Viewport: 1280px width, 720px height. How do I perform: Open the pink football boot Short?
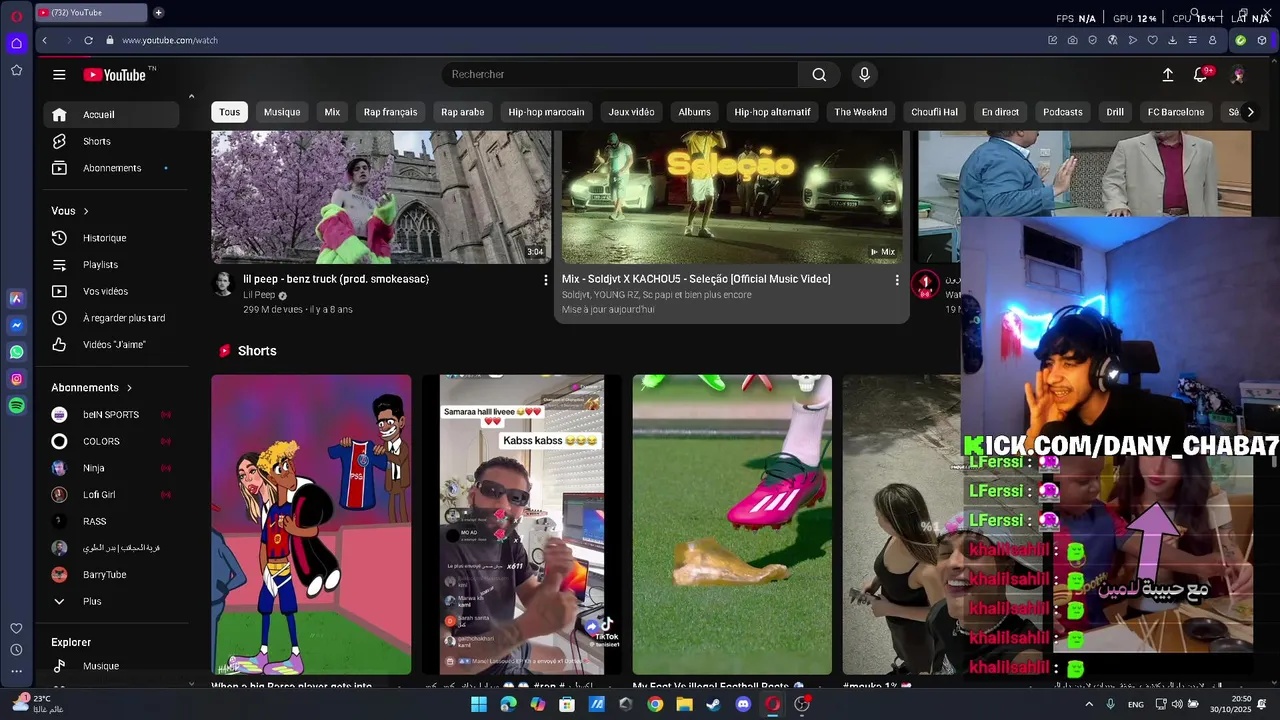pyautogui.click(x=732, y=525)
